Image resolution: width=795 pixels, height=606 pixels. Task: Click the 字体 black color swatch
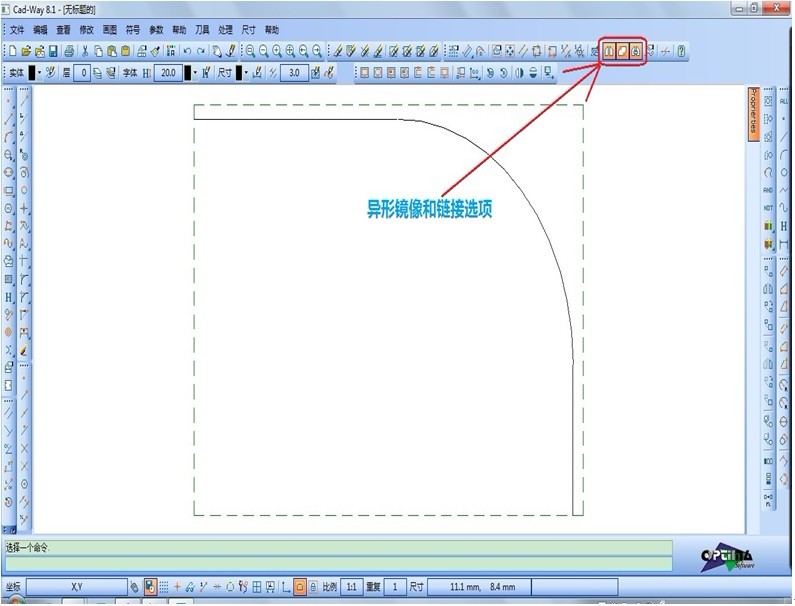pos(188,73)
